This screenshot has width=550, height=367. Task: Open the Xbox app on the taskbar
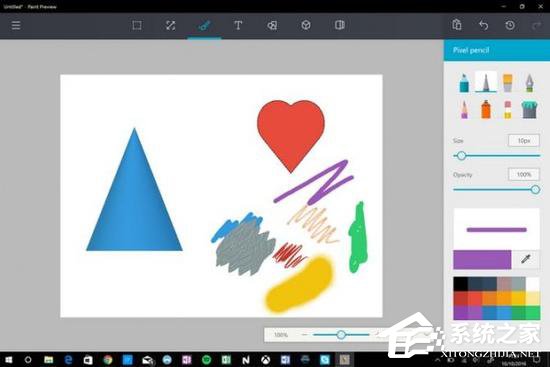click(x=266, y=360)
